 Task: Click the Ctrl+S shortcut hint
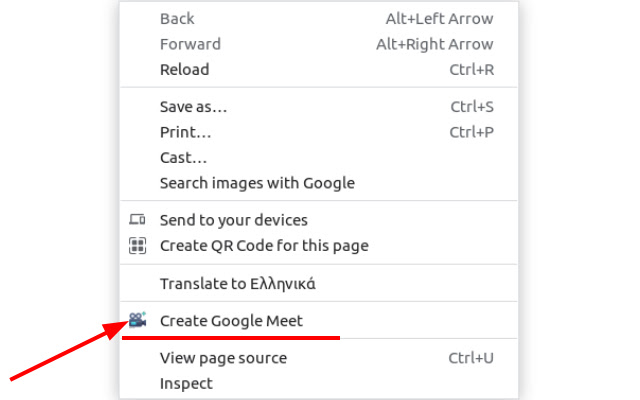click(472, 107)
